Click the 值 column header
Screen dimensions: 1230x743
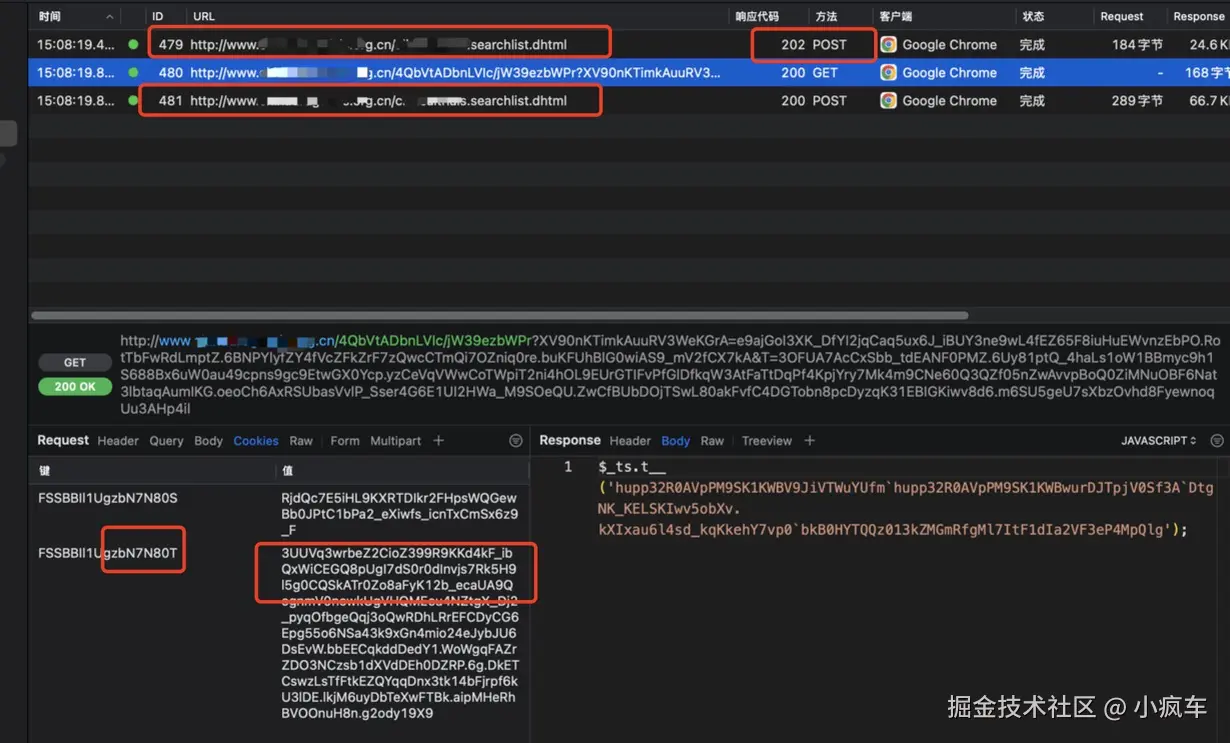pyautogui.click(x=288, y=470)
